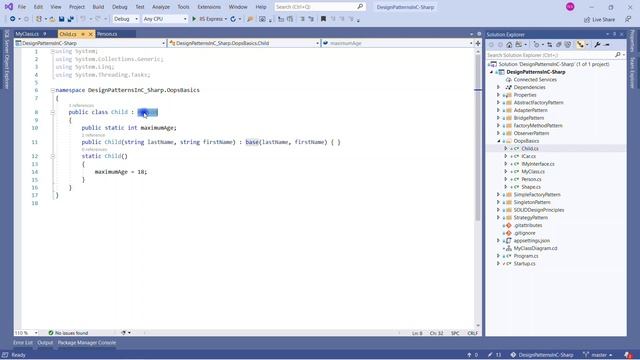
Task: Open Properties wrench icon in Solution Explorer
Action: (x=597, y=45)
